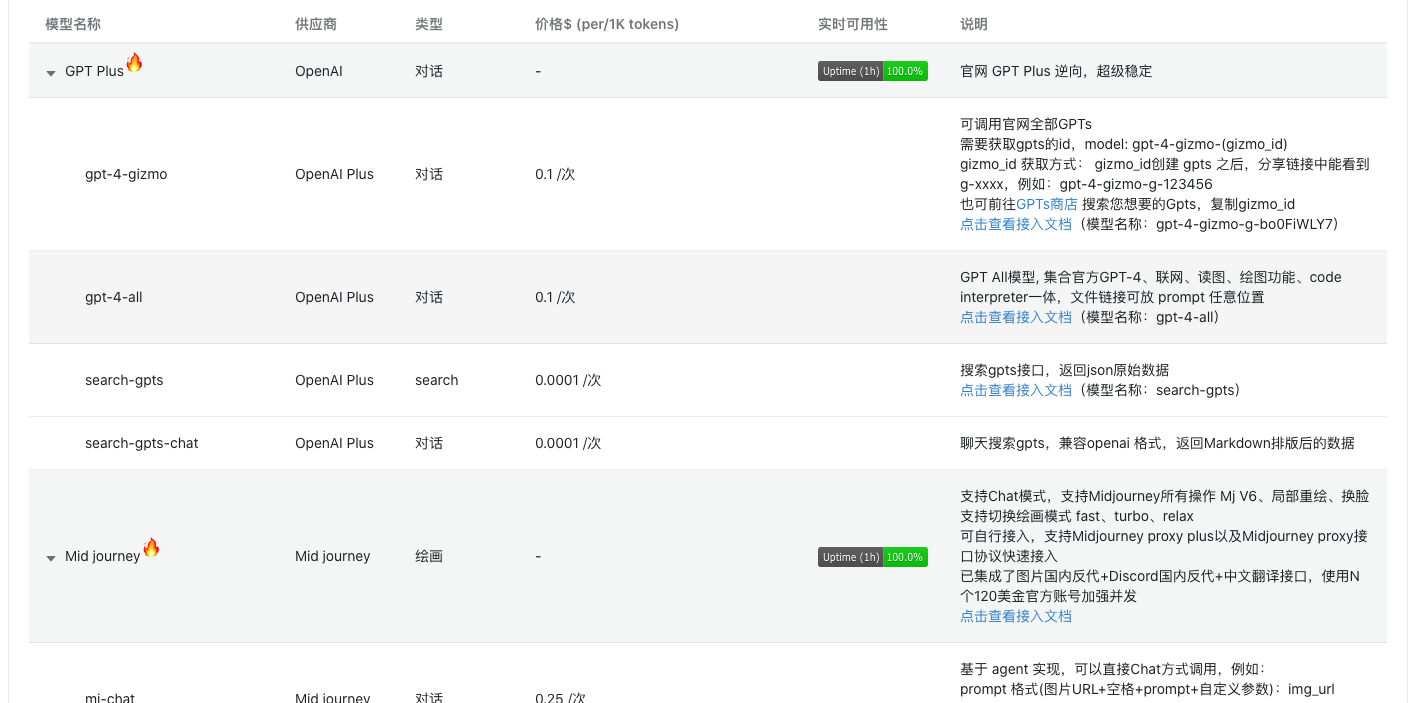Open 点击查看接入文档 link for search-gpts
Viewport: 1428px width, 703px height.
click(1015, 390)
